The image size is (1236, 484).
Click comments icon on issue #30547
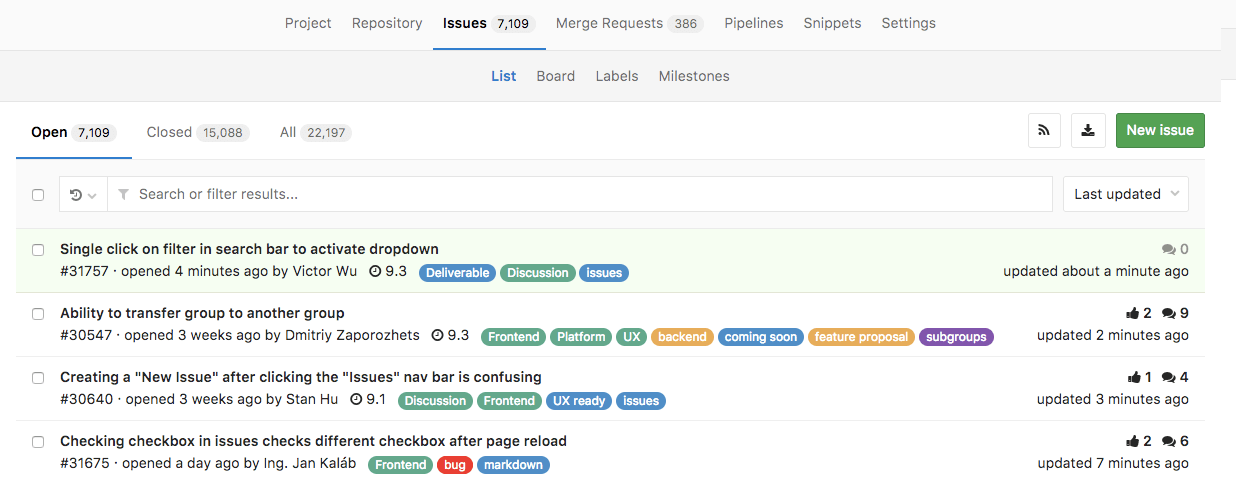[1168, 313]
